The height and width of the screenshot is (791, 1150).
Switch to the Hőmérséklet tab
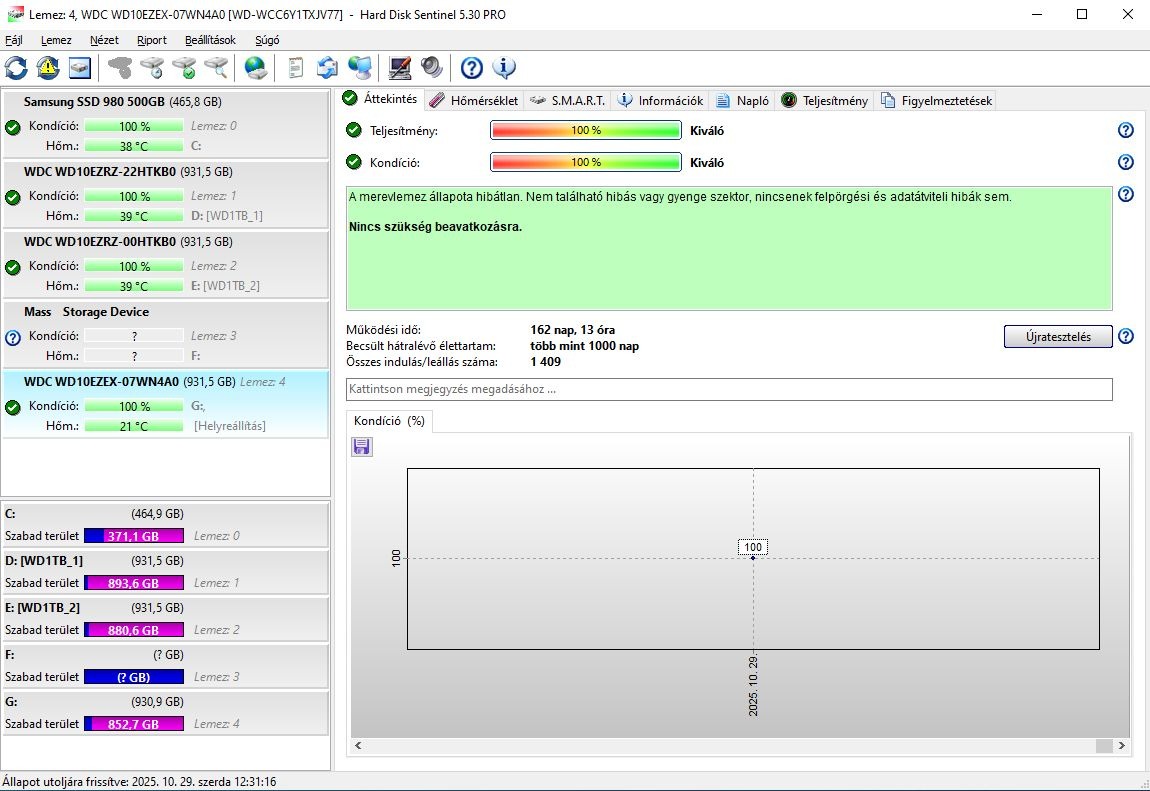click(474, 100)
